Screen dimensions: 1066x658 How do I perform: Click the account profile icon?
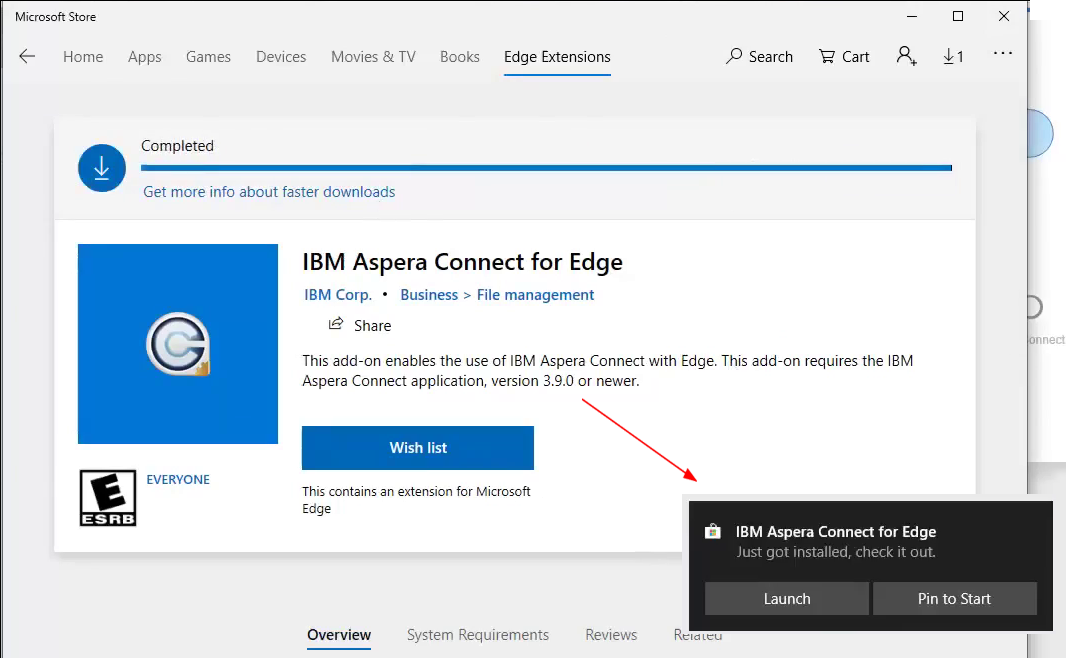[906, 57]
